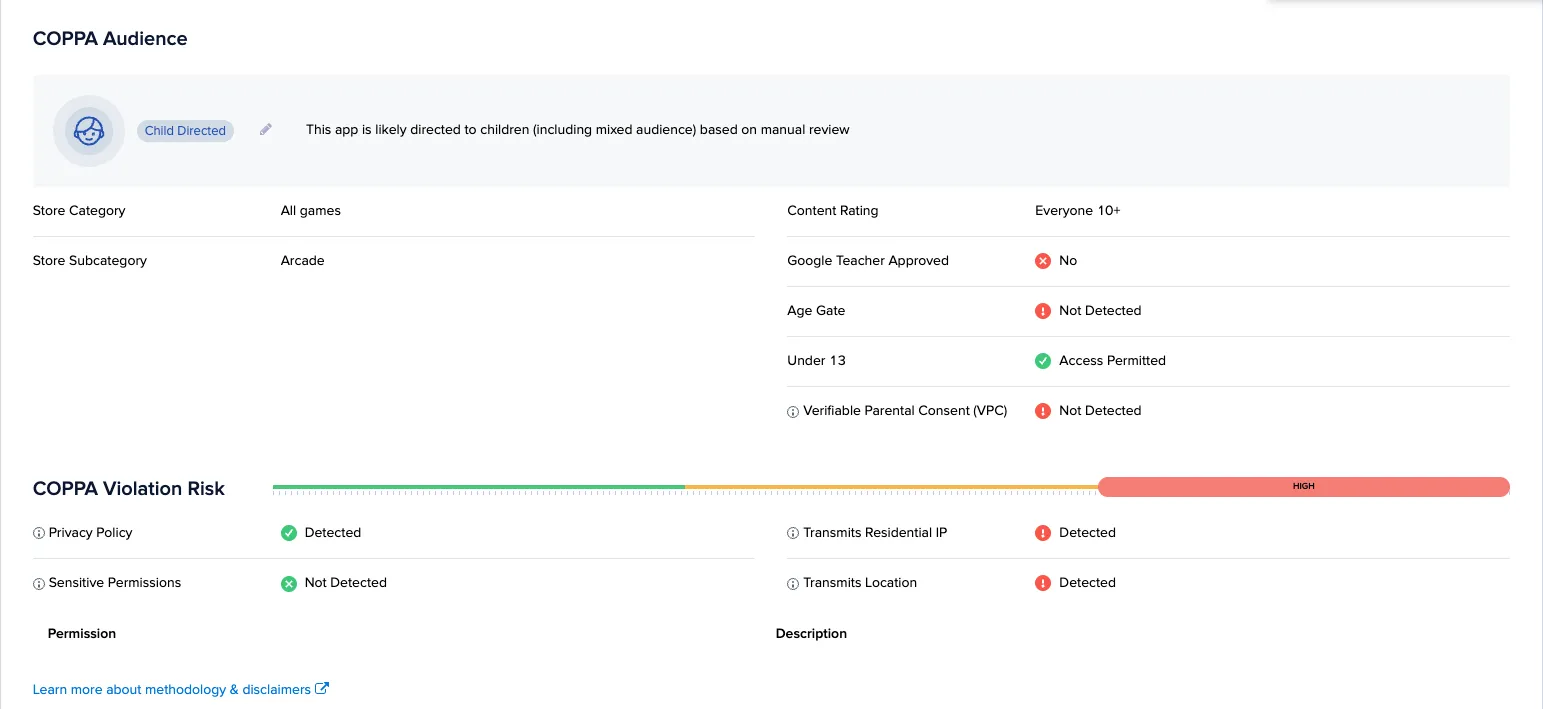Click the 'Google Teacher Approved' label
Image resolution: width=1543 pixels, height=709 pixels.
click(x=868, y=261)
